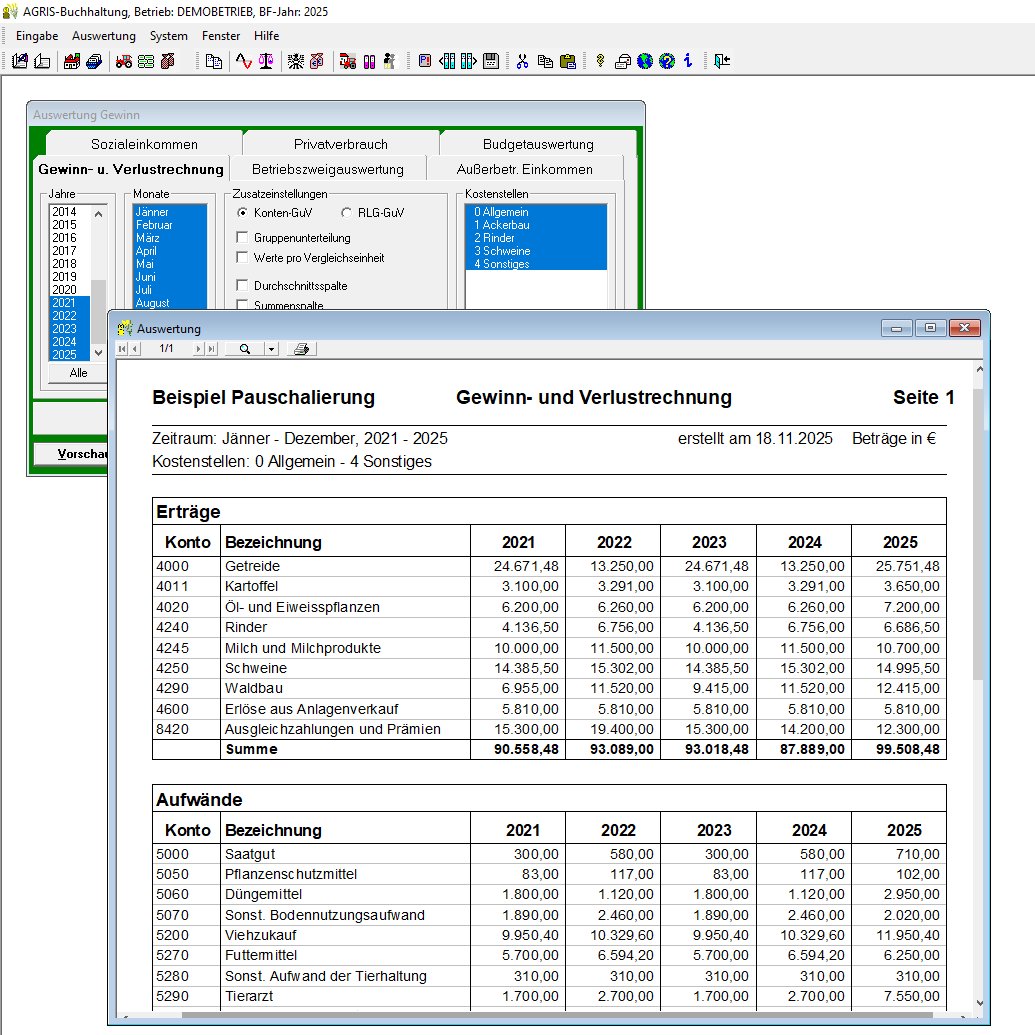
Task: Click the Alle button under Jahre
Action: pyautogui.click(x=78, y=372)
